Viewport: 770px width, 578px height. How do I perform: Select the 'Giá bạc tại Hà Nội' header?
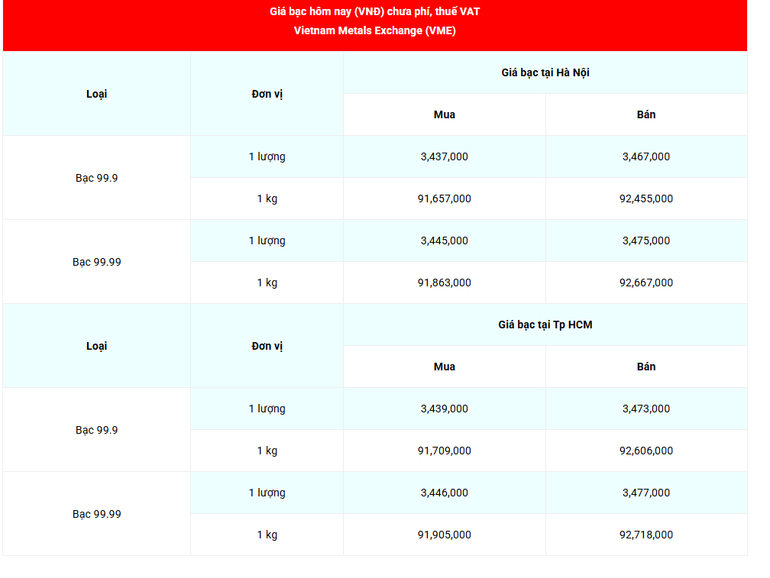[545, 73]
